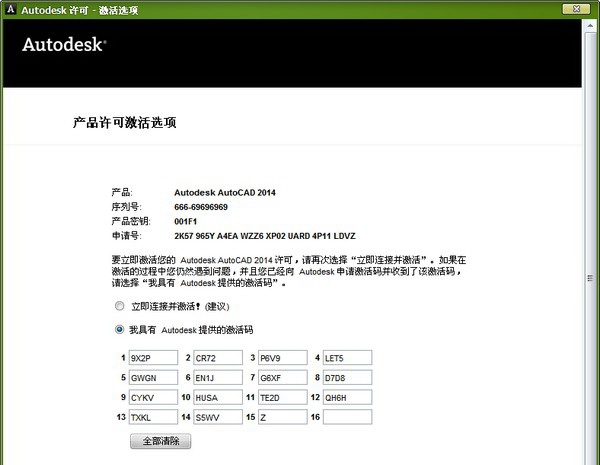
Task: Click activation code field 4 containing LET5
Action: pos(347,357)
